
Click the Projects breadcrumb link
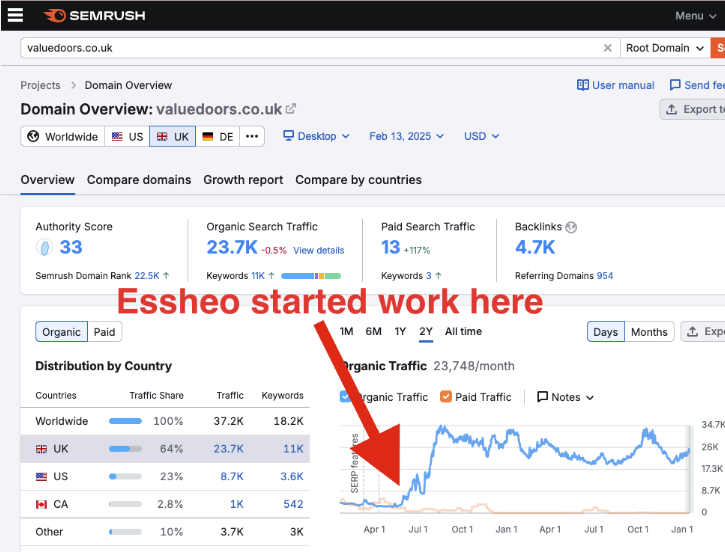(40, 85)
